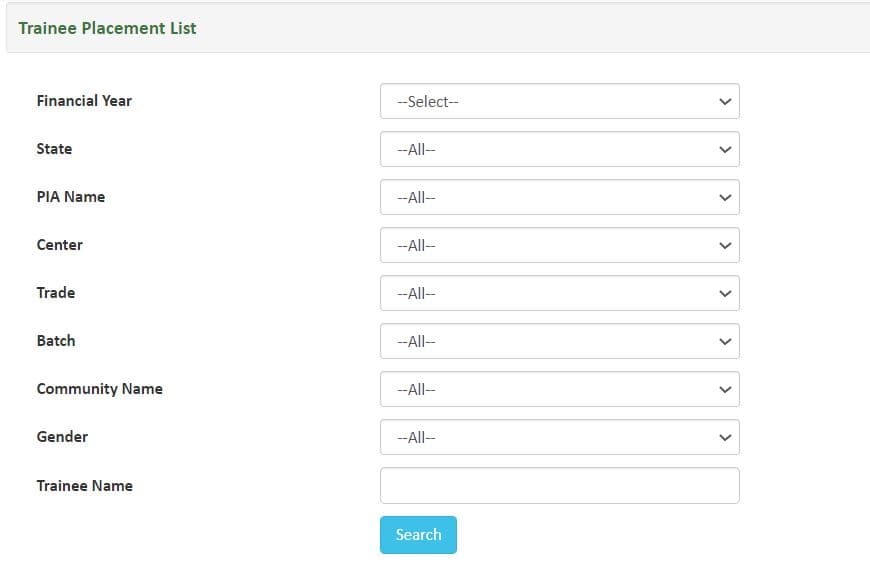Expand the Center selection dropdown

pyautogui.click(x=559, y=245)
